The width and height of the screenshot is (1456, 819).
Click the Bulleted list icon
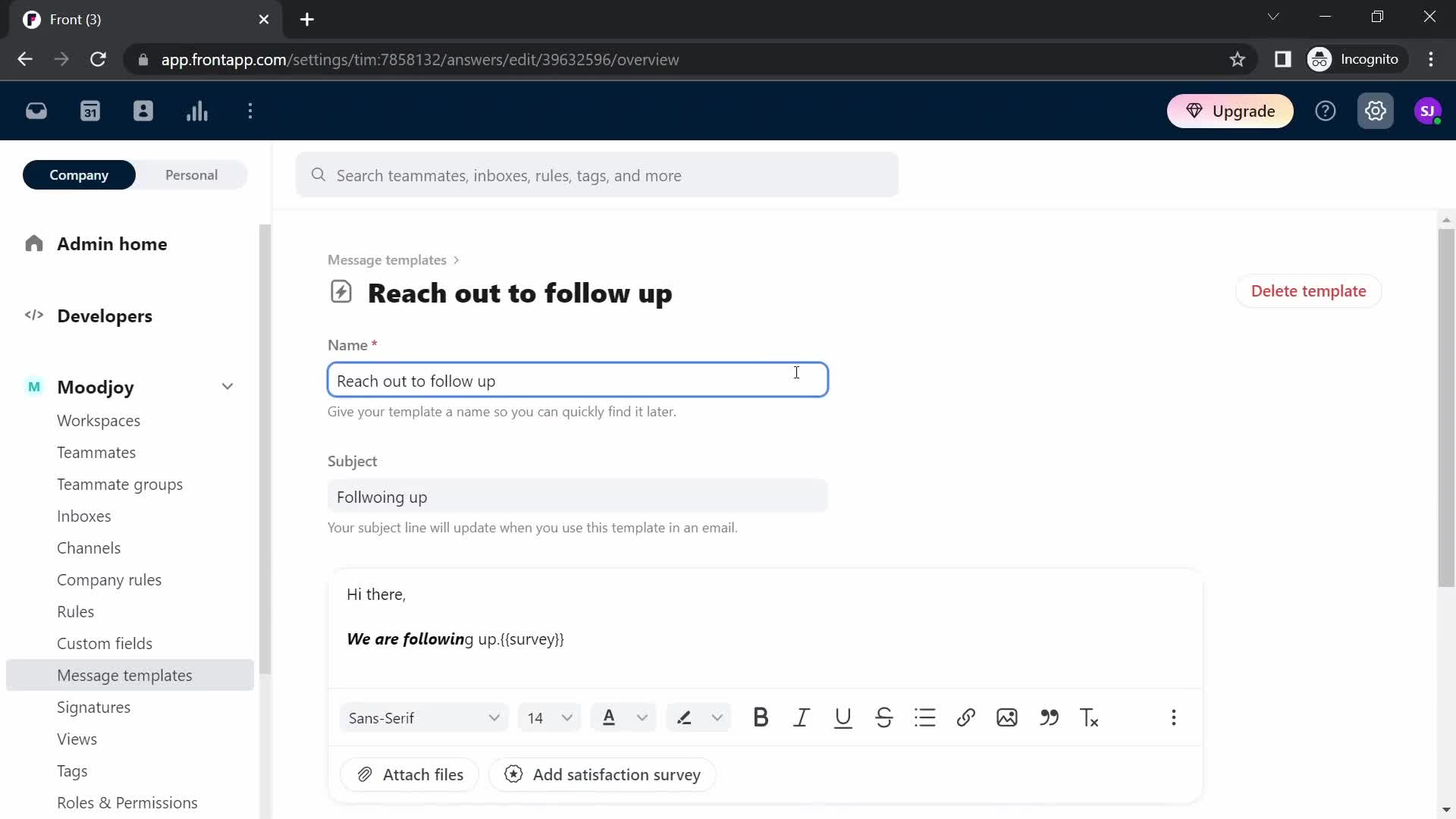[925, 718]
